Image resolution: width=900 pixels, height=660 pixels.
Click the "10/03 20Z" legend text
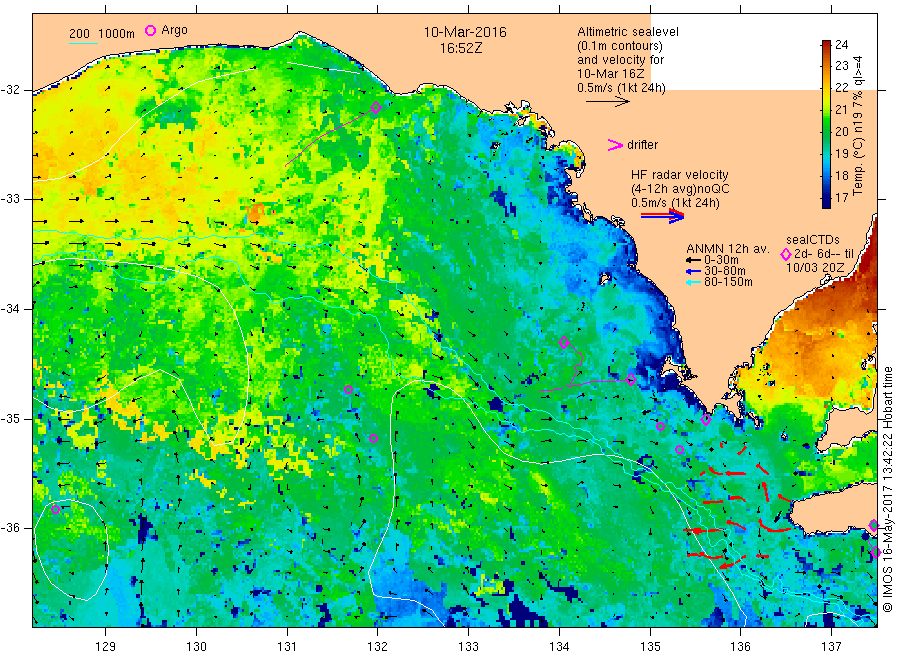click(815, 268)
